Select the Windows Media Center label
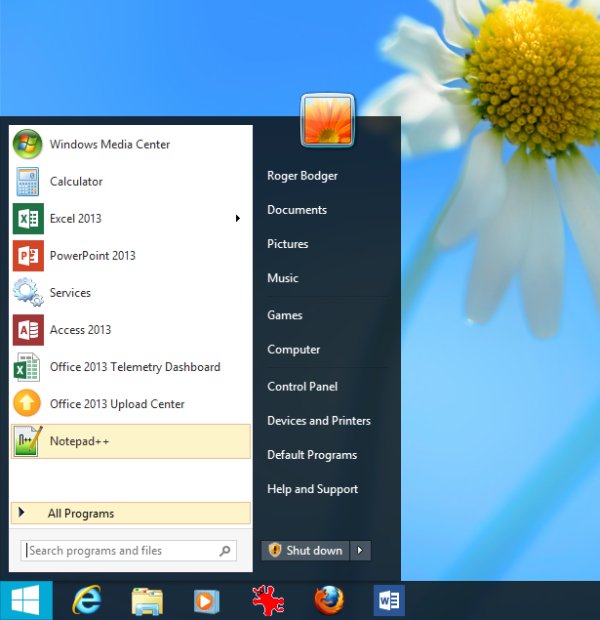 110,144
